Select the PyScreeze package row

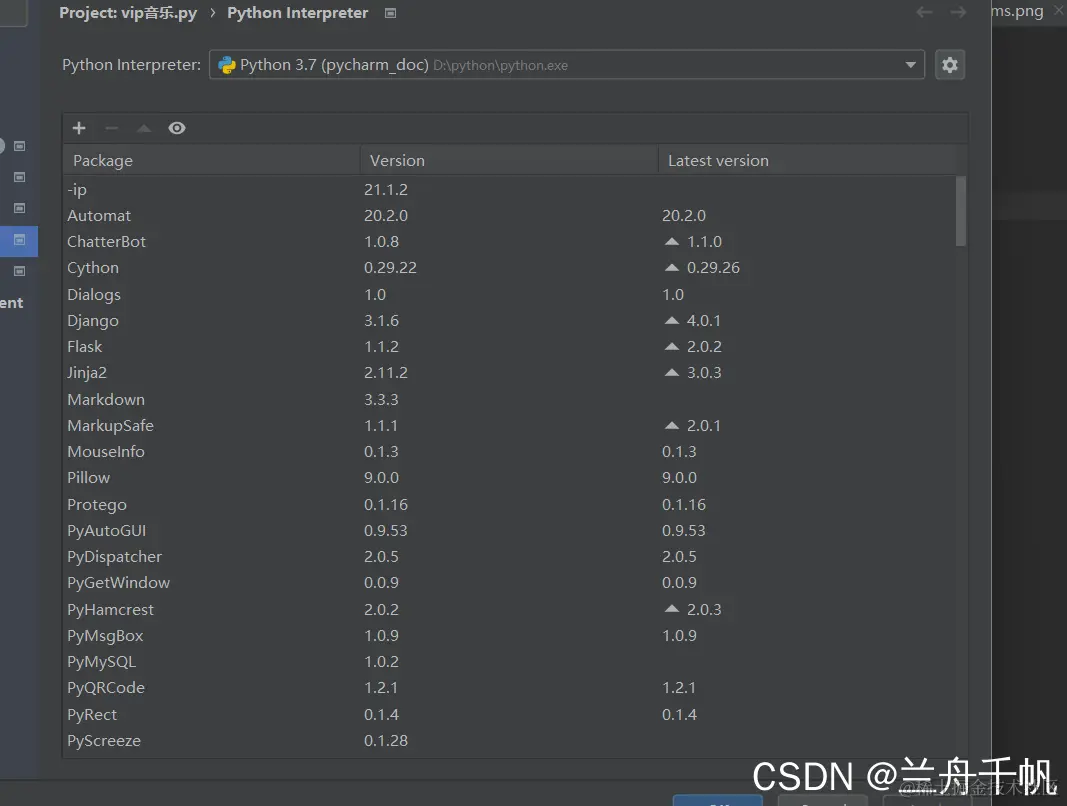[509, 741]
